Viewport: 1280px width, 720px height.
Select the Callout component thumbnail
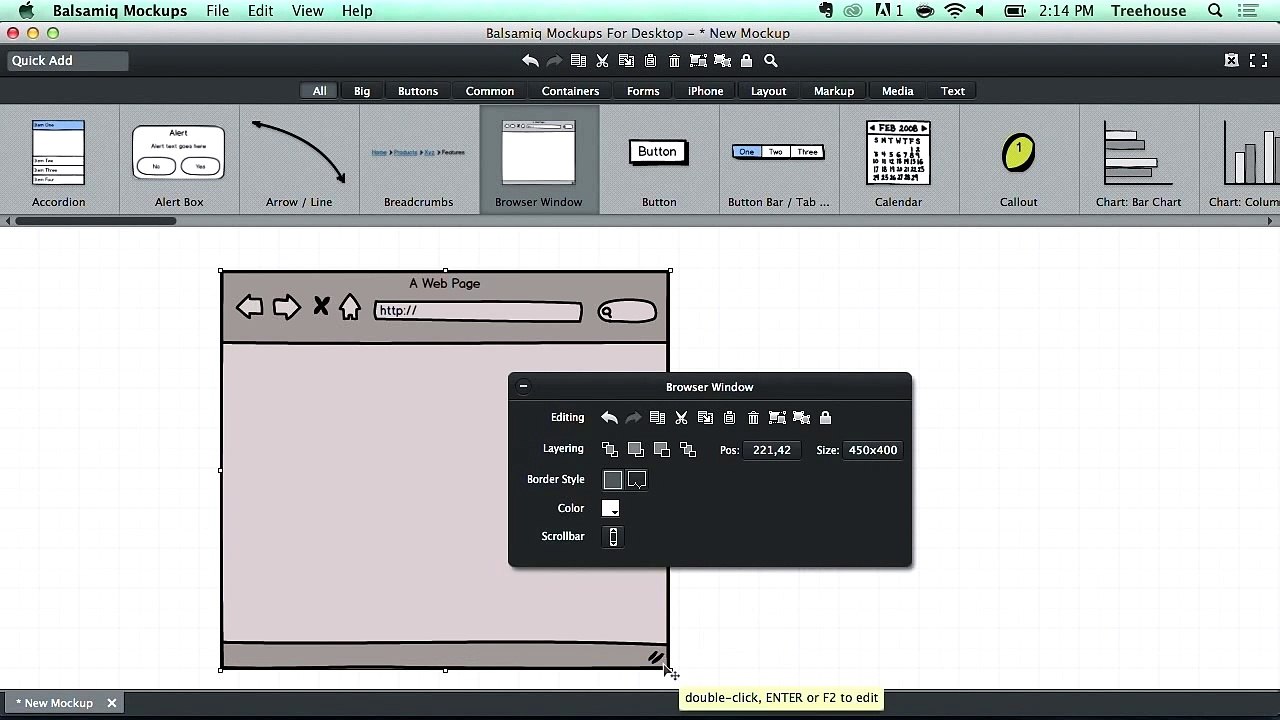point(1019,160)
